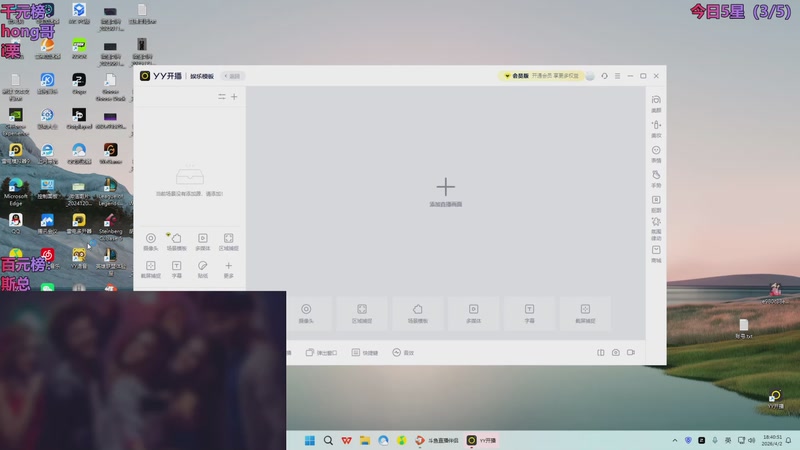Choose the 区域捕捉 card below the preview
The image size is (800, 450).
[362, 313]
